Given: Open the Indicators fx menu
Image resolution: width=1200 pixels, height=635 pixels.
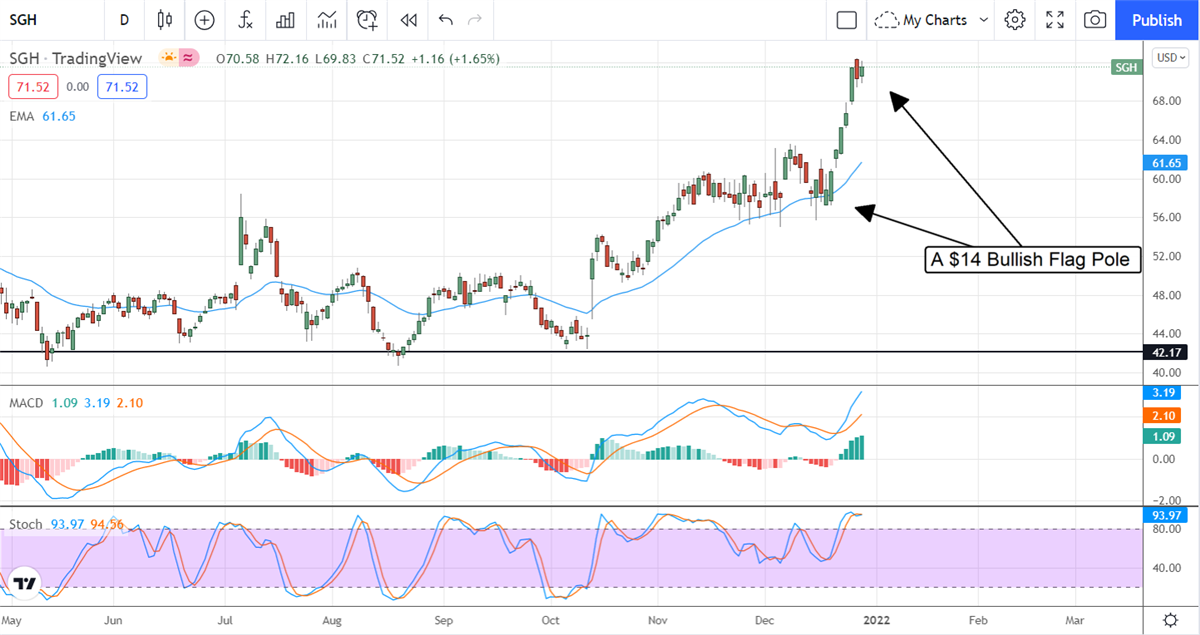Looking at the screenshot, I should (244, 20).
